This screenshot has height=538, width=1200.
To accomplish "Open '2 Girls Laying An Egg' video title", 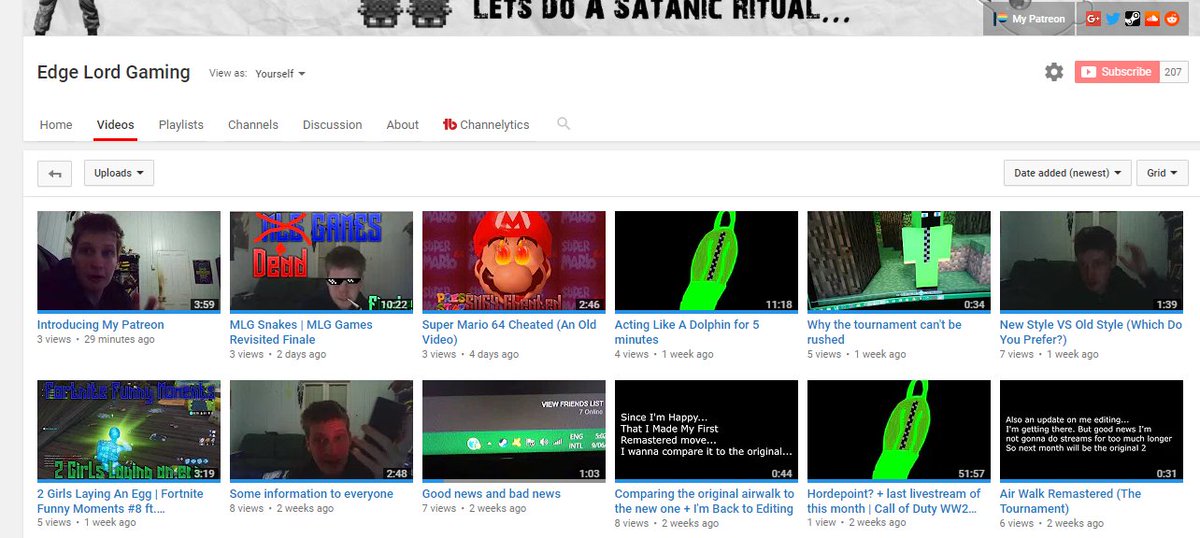I will coord(120,501).
